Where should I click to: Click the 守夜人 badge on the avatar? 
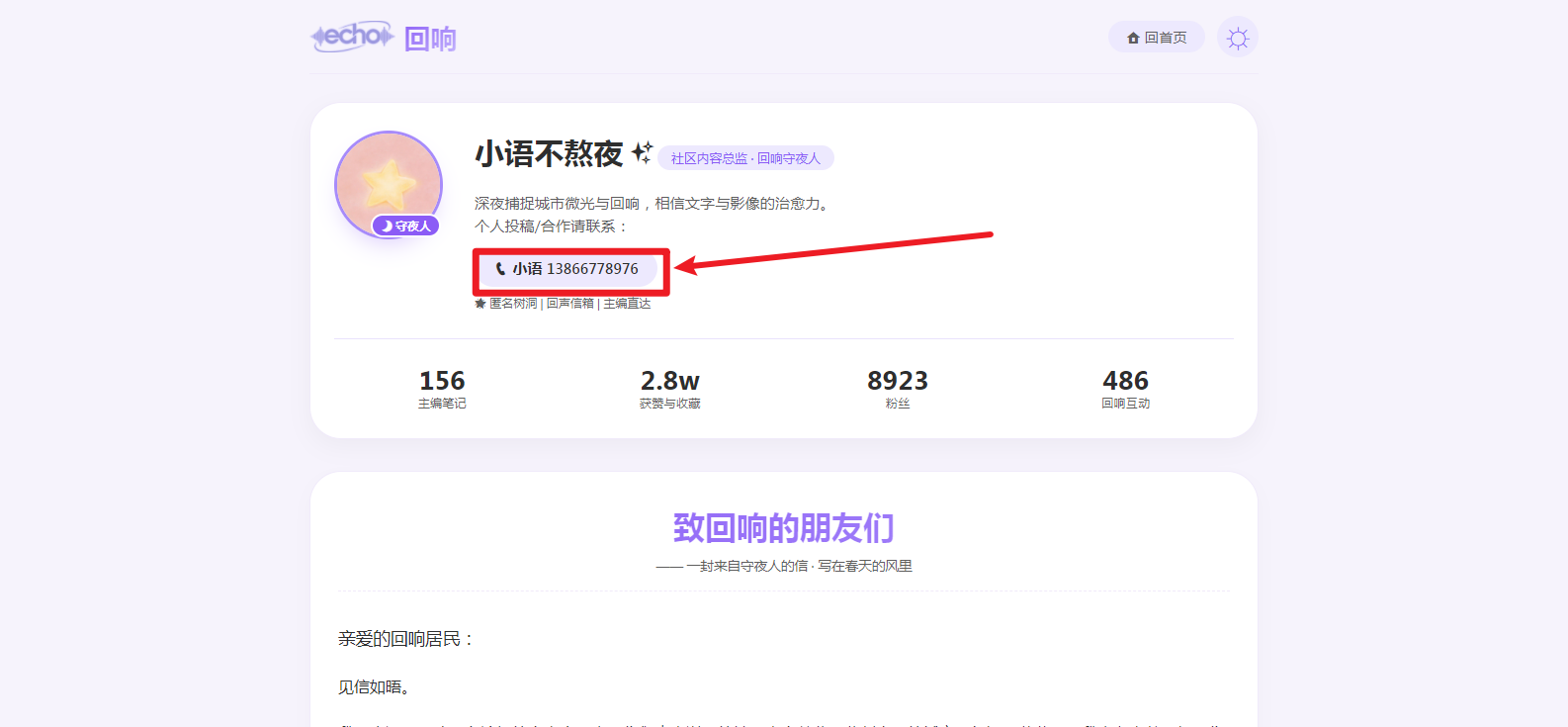point(405,226)
